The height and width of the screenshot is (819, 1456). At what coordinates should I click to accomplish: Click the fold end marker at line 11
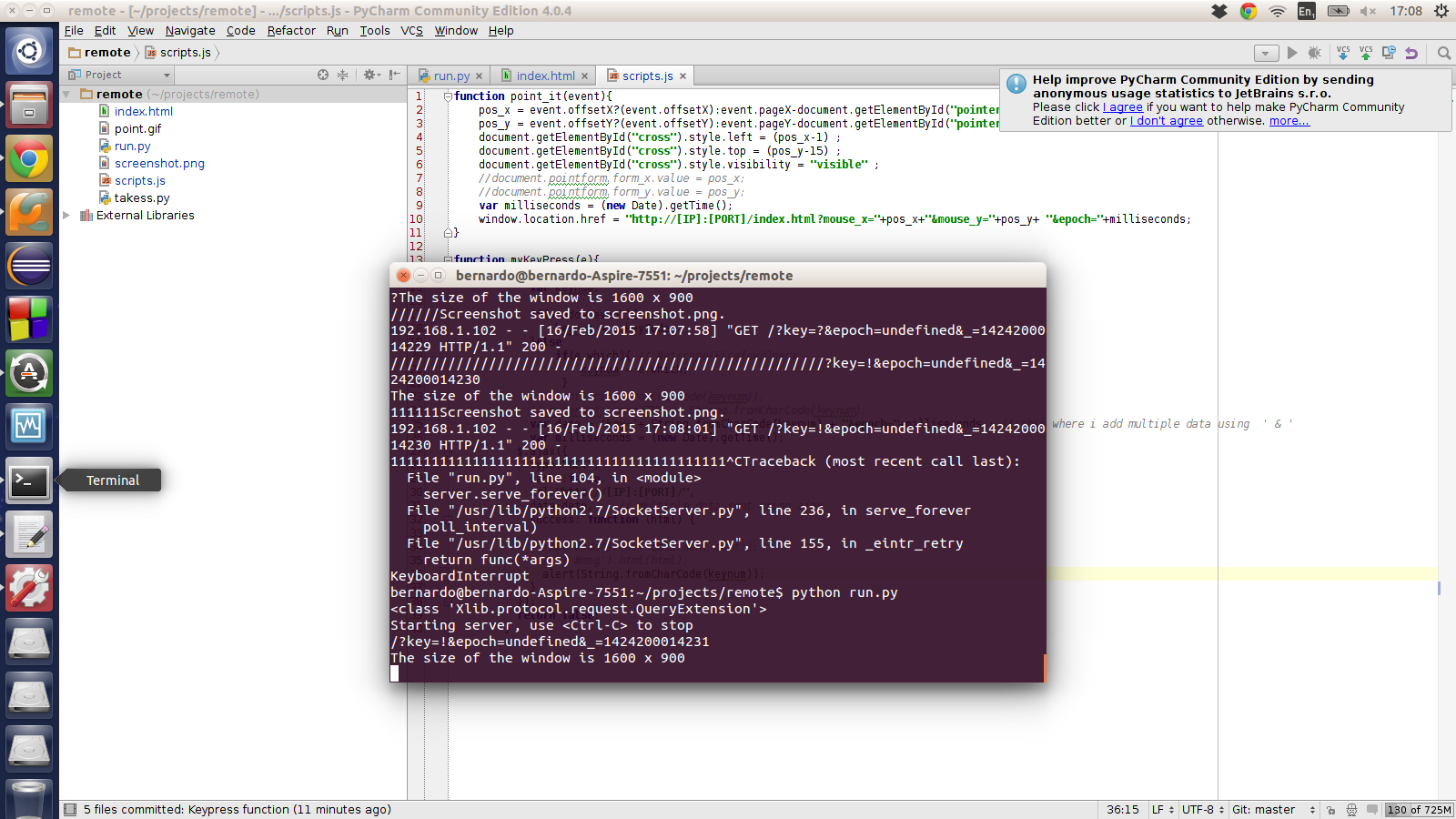[x=448, y=233]
